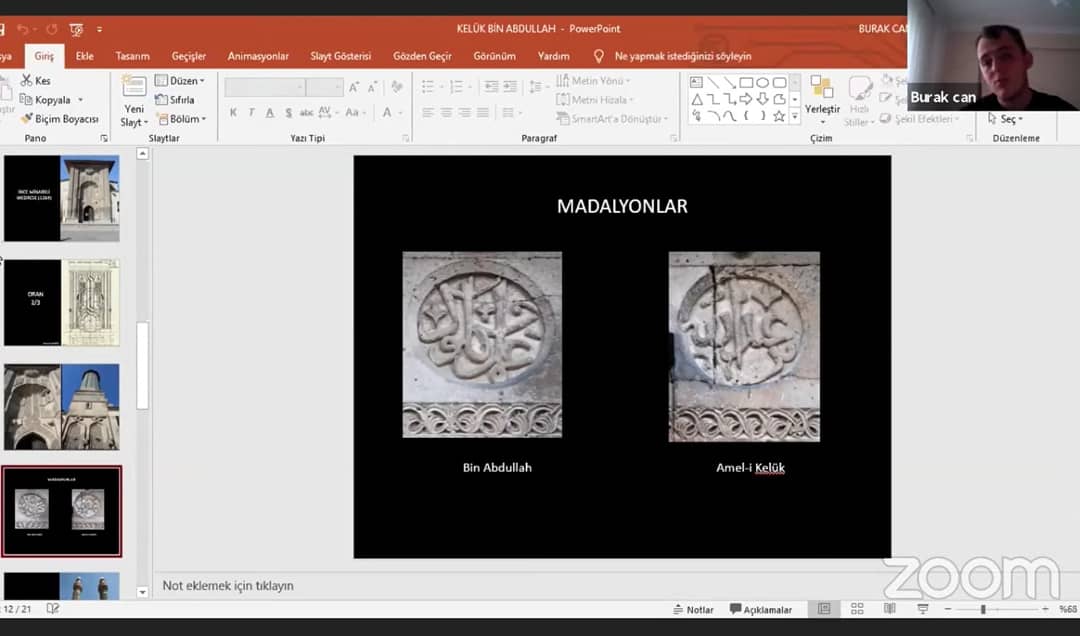Click spell check icon in status bar
Image resolution: width=1080 pixels, height=636 pixels.
click(x=52, y=608)
